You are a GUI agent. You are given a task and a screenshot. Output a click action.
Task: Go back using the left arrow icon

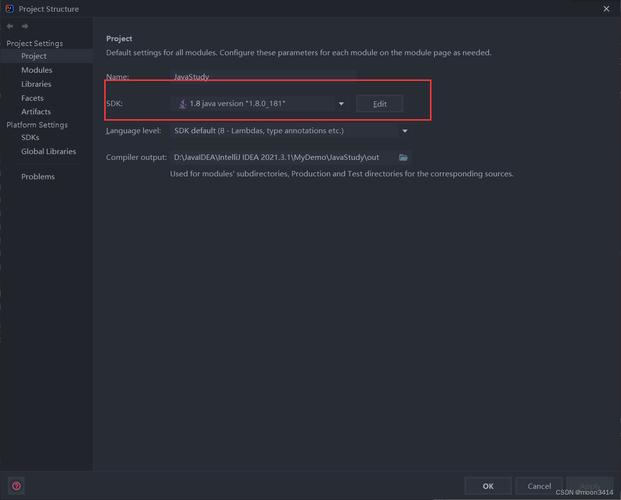point(10,26)
